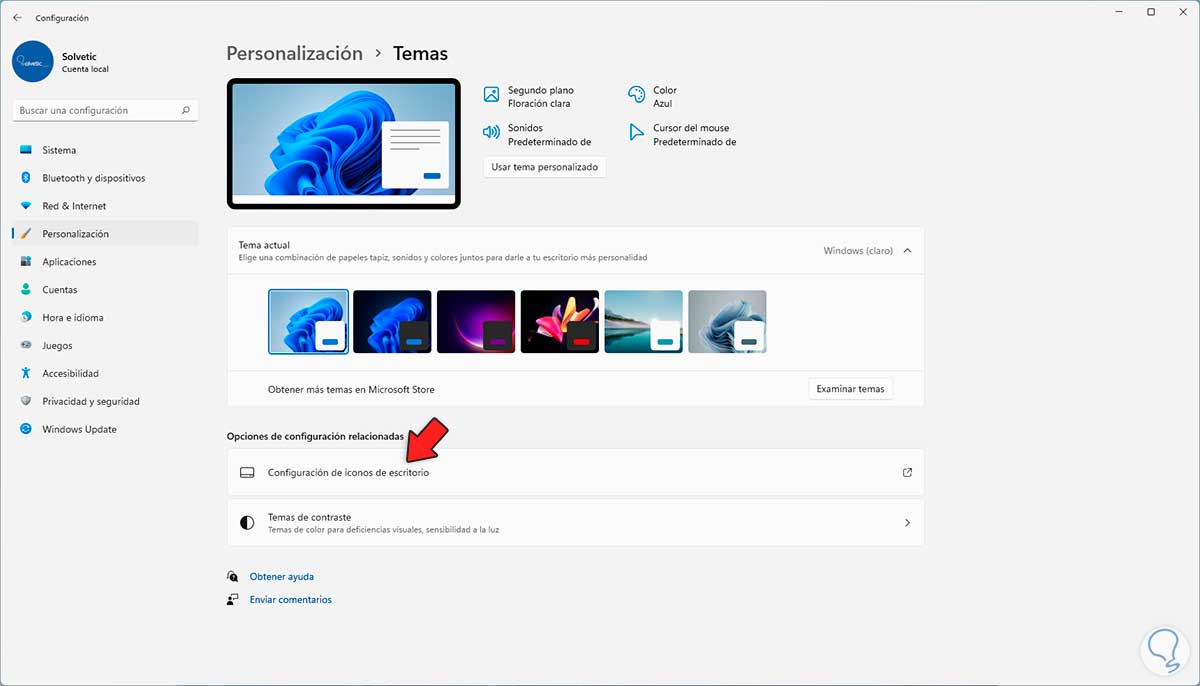
Task: Go back with the Configuración arrow
Action: point(17,18)
